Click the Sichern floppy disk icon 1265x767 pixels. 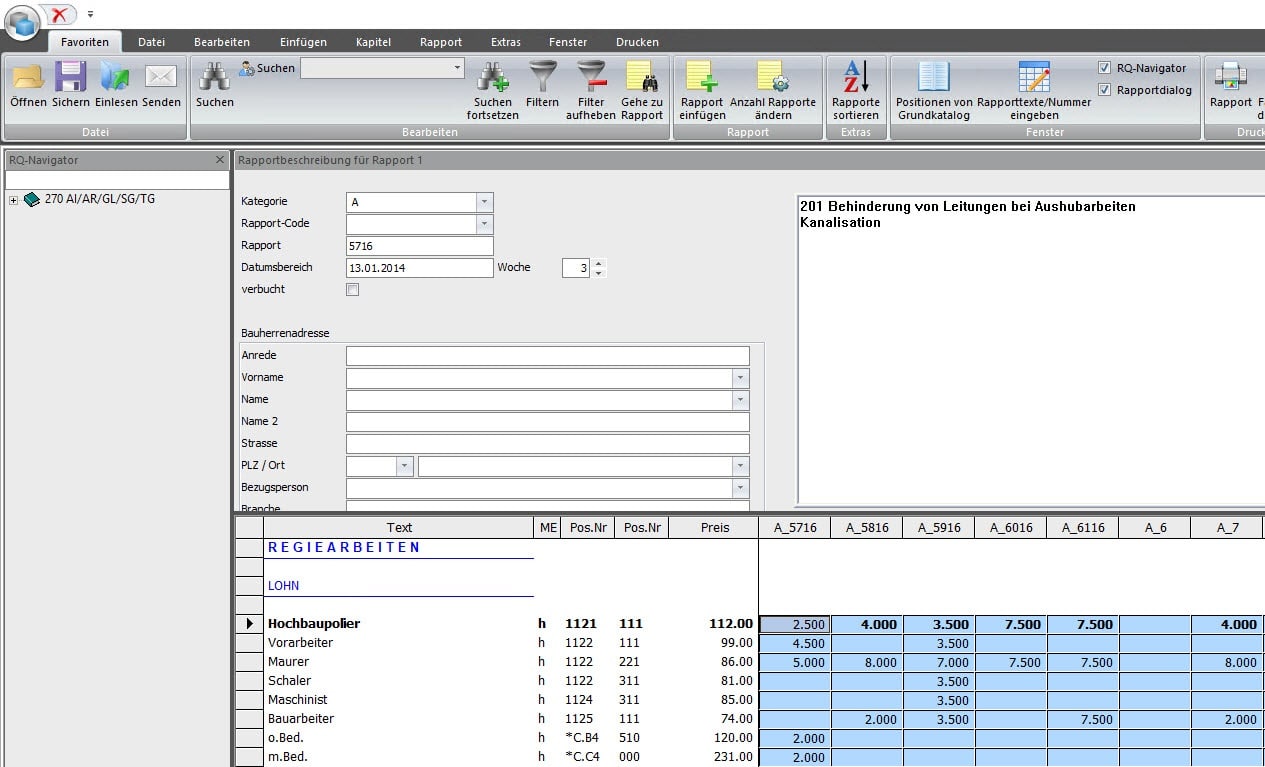pos(71,77)
